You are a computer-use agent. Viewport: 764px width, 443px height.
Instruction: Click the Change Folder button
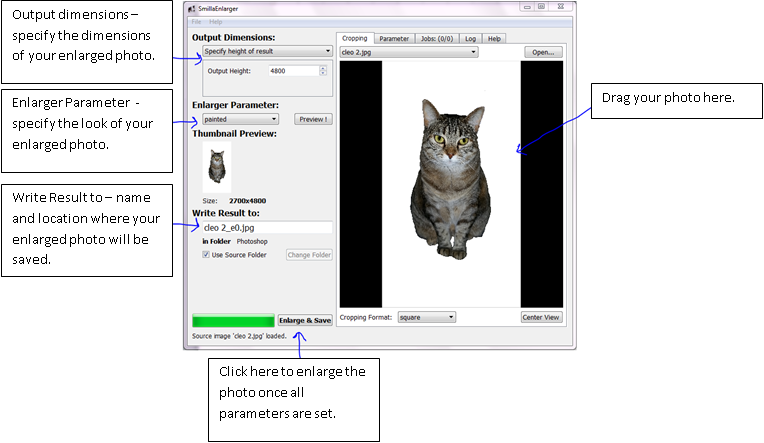pos(309,255)
